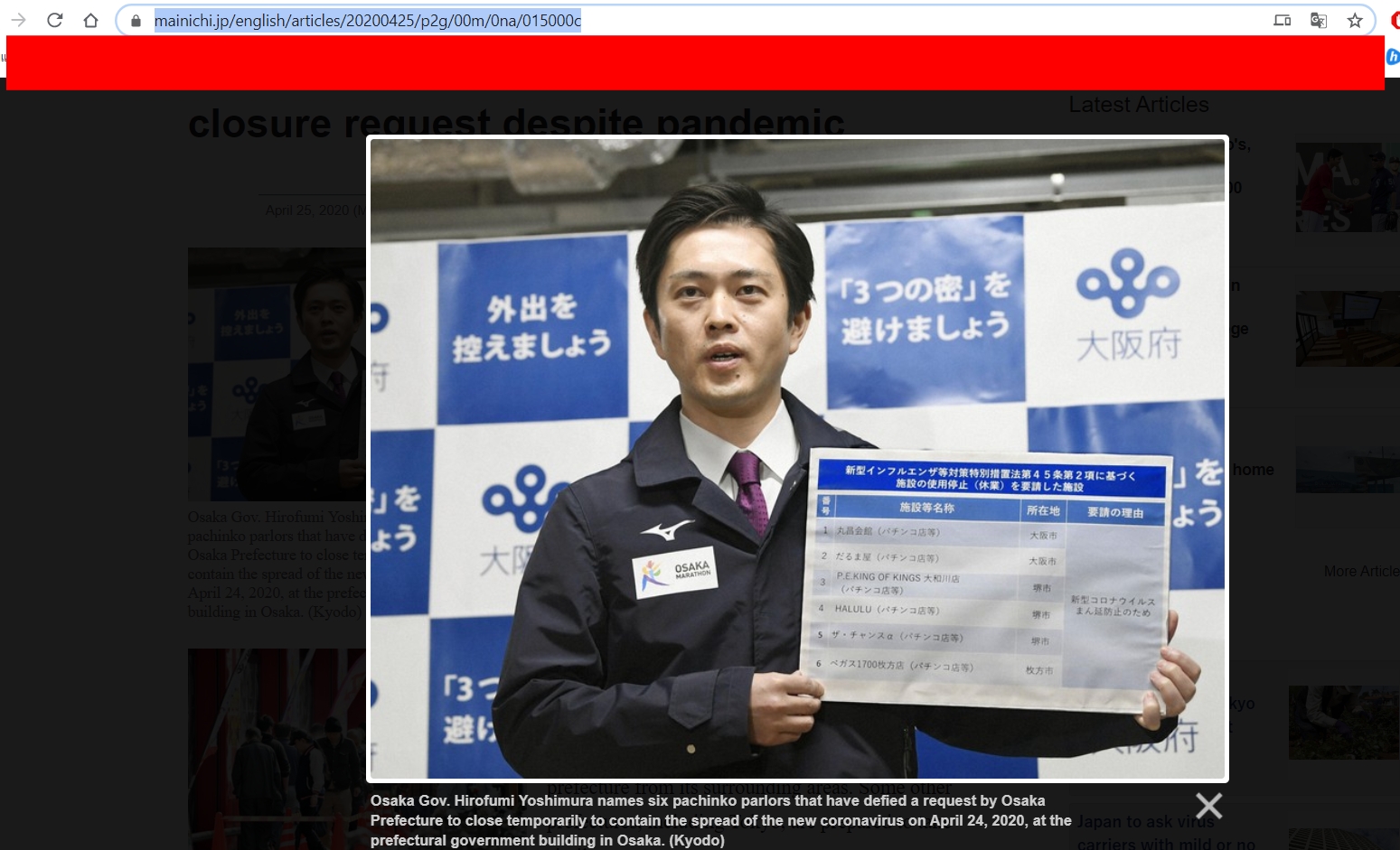Click the red banner at page top
The height and width of the screenshot is (850, 1400).
tap(694, 63)
